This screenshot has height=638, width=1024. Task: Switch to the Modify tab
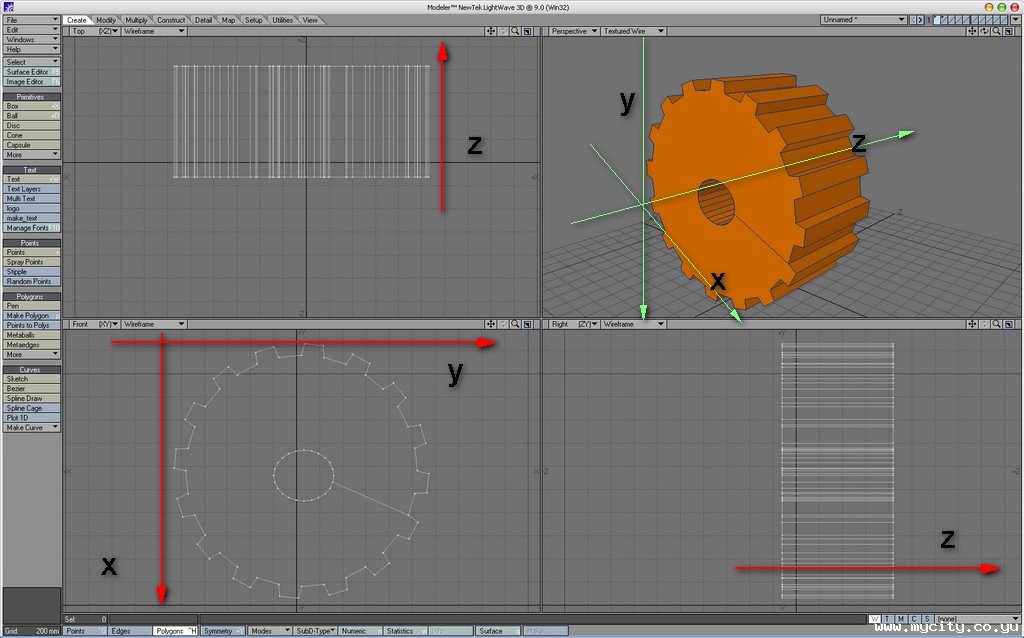pyautogui.click(x=106, y=20)
